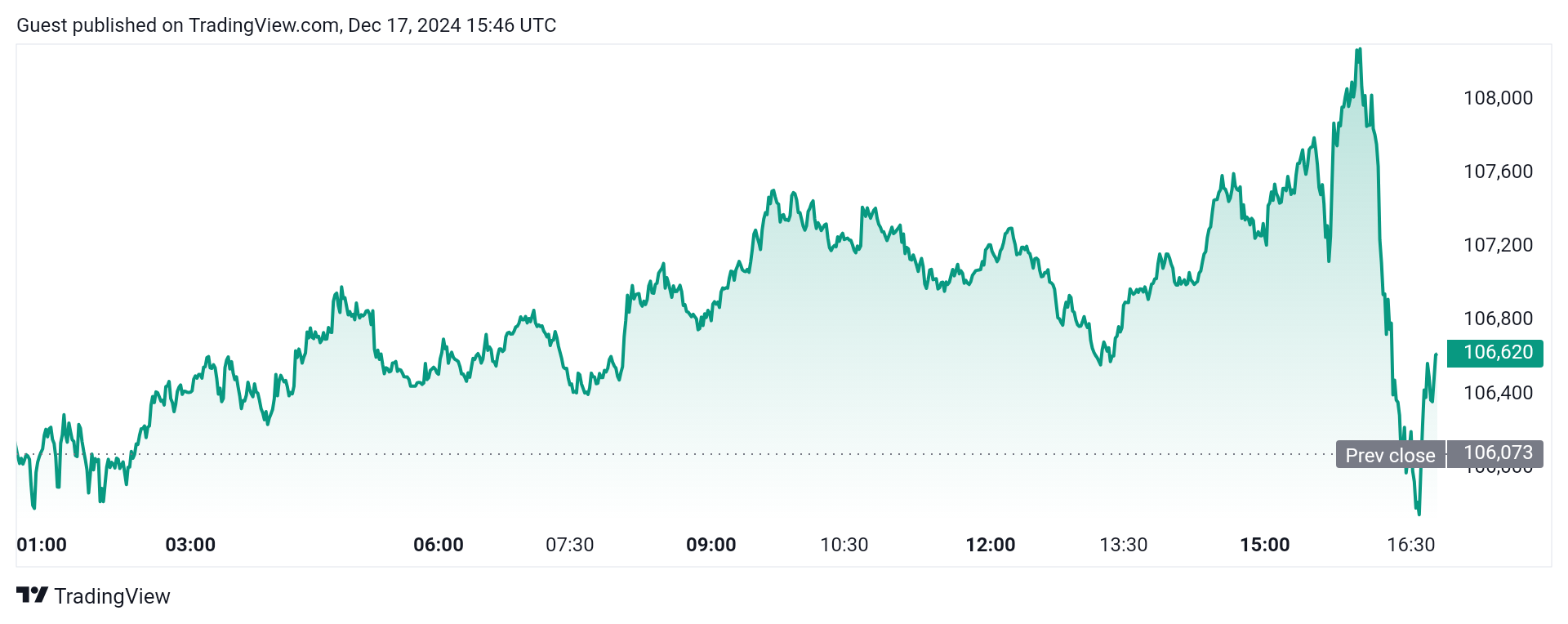
Task: Click the 106,800 price axis label
Action: point(1498,319)
